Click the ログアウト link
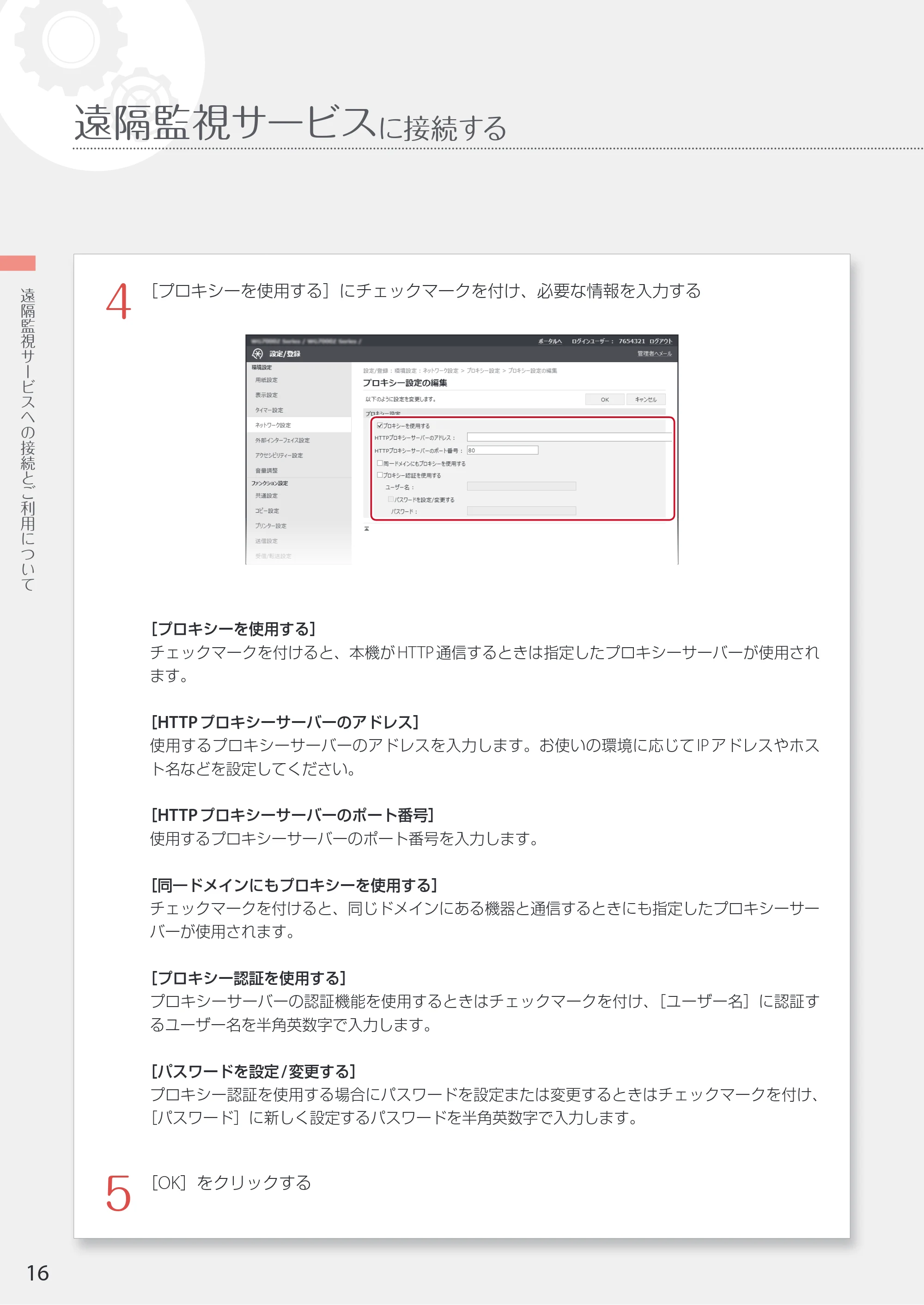This screenshot has width=924, height=1305. (x=661, y=341)
